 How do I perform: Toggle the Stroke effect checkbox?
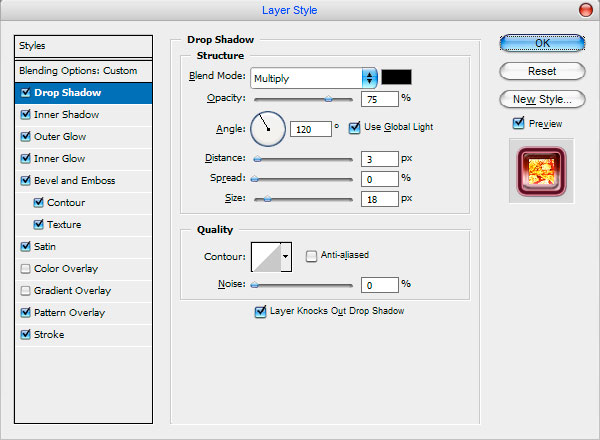coord(26,334)
